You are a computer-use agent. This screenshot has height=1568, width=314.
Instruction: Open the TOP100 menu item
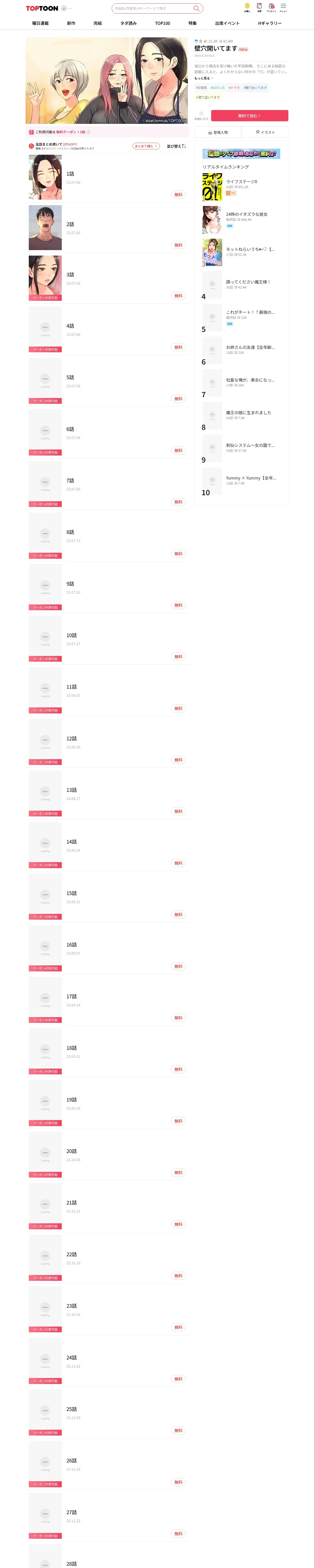click(162, 23)
